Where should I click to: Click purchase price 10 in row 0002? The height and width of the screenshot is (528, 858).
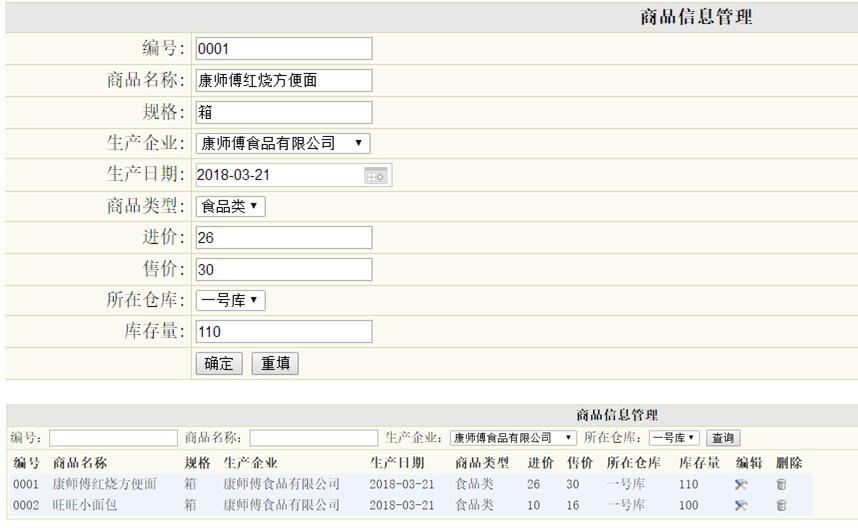click(x=534, y=505)
